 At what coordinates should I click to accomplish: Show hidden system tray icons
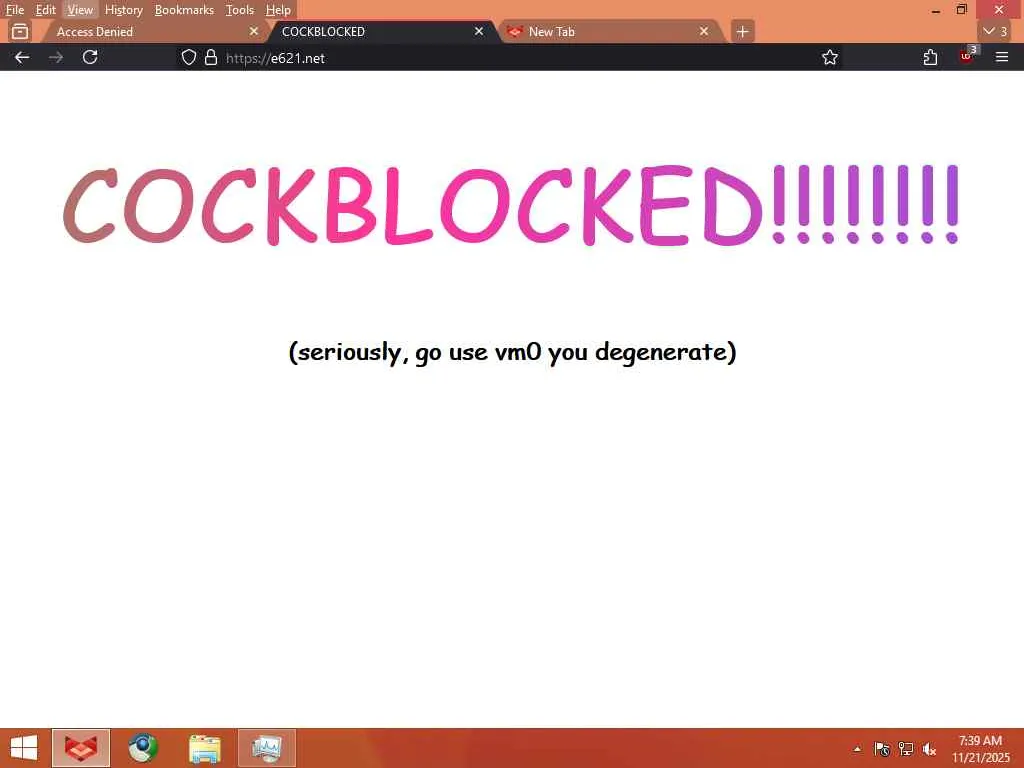[x=857, y=749]
